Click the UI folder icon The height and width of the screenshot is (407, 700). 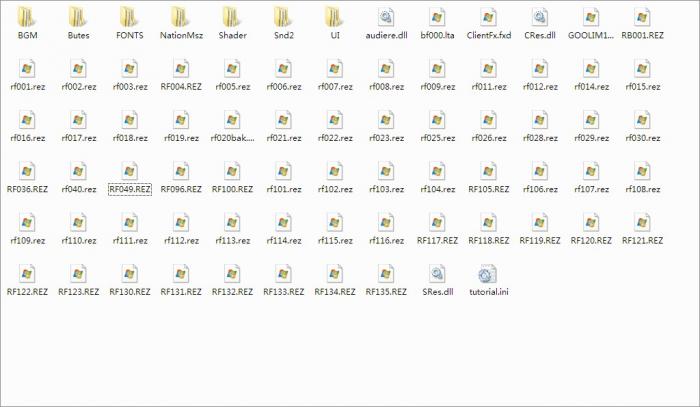[x=335, y=18]
